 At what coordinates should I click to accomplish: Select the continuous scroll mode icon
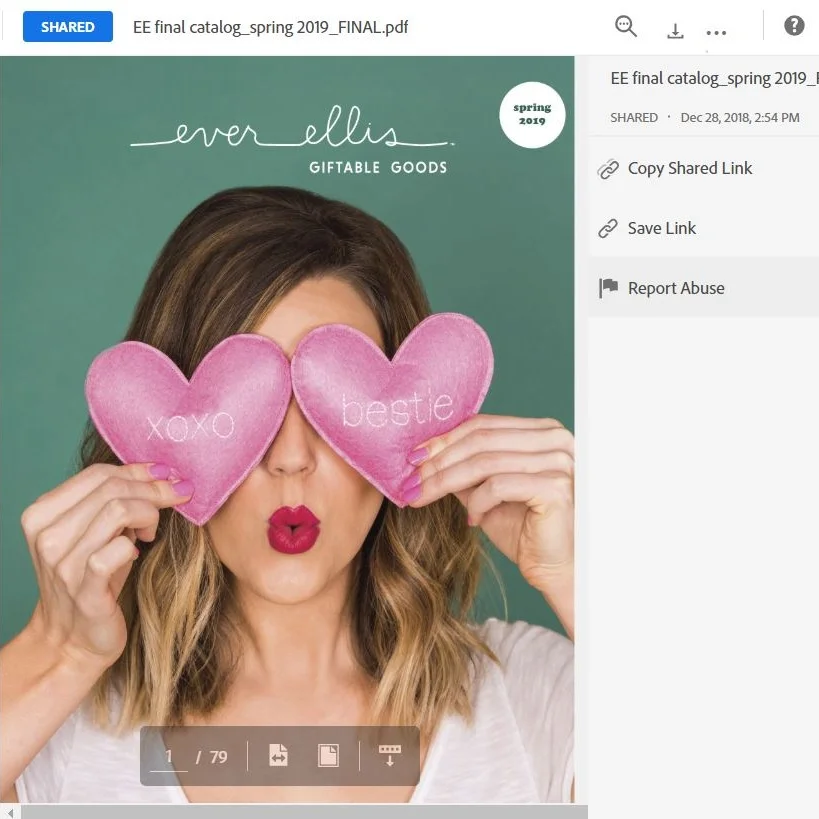[388, 755]
